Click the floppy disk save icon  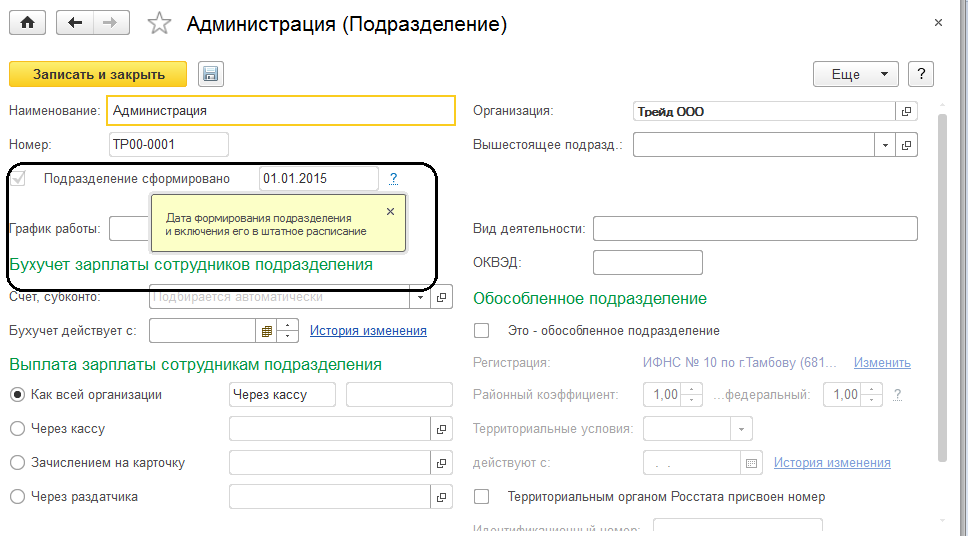[210, 74]
